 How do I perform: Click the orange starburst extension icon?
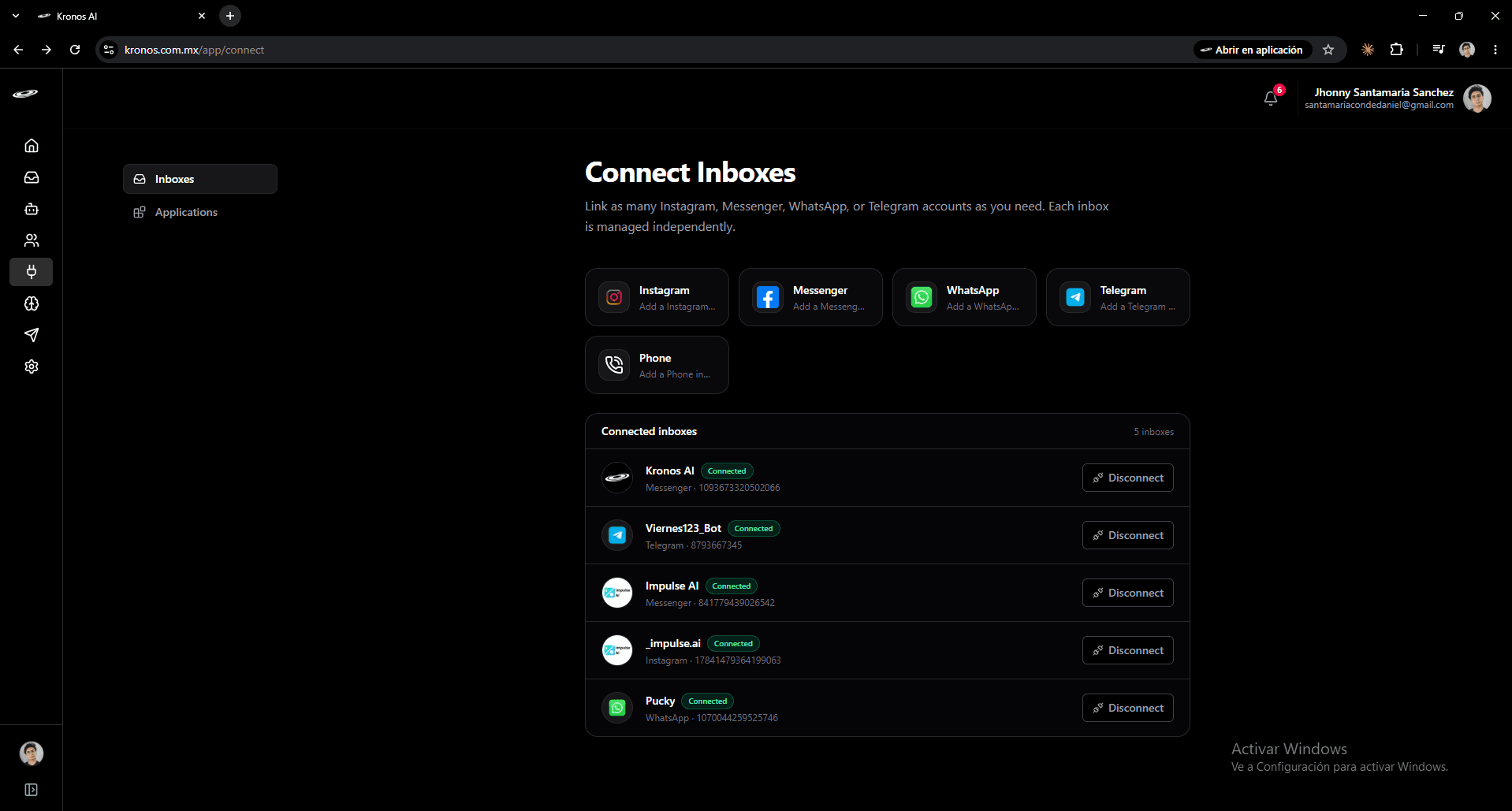click(x=1368, y=50)
